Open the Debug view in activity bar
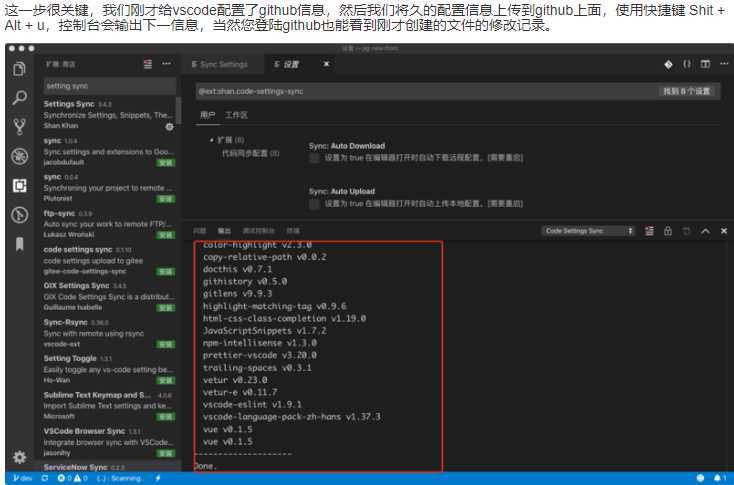This screenshot has width=734, height=485. (19, 156)
